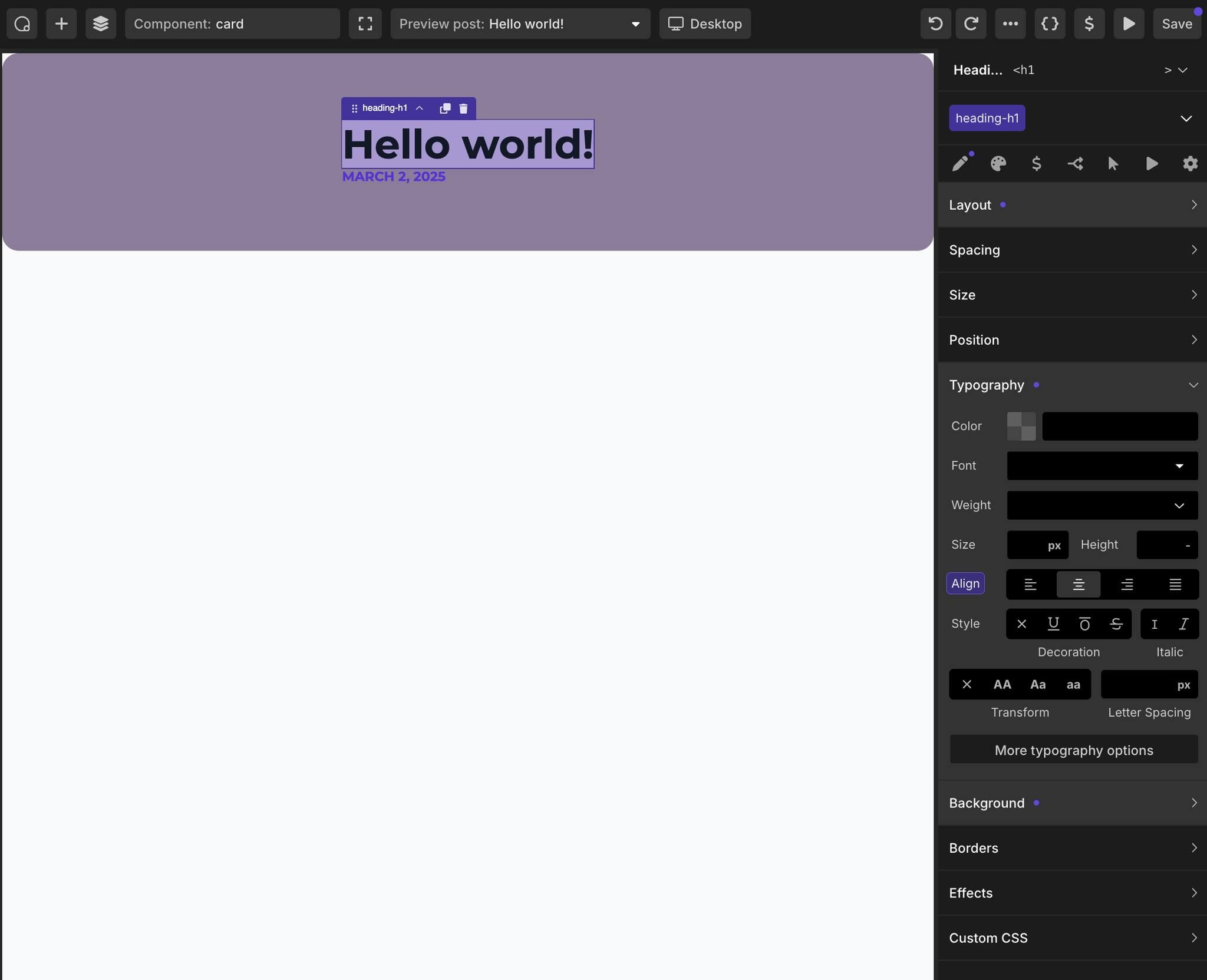This screenshot has height=980, width=1207.
Task: Select the color palette icon
Action: tap(998, 163)
